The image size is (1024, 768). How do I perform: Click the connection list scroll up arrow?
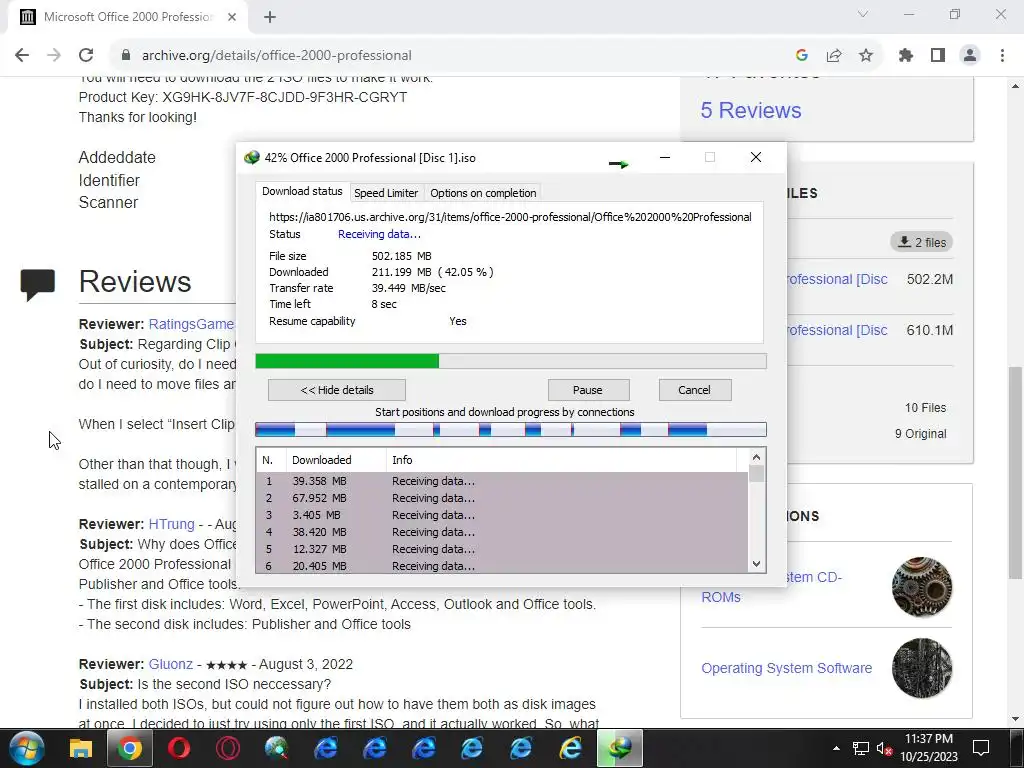[x=756, y=458]
